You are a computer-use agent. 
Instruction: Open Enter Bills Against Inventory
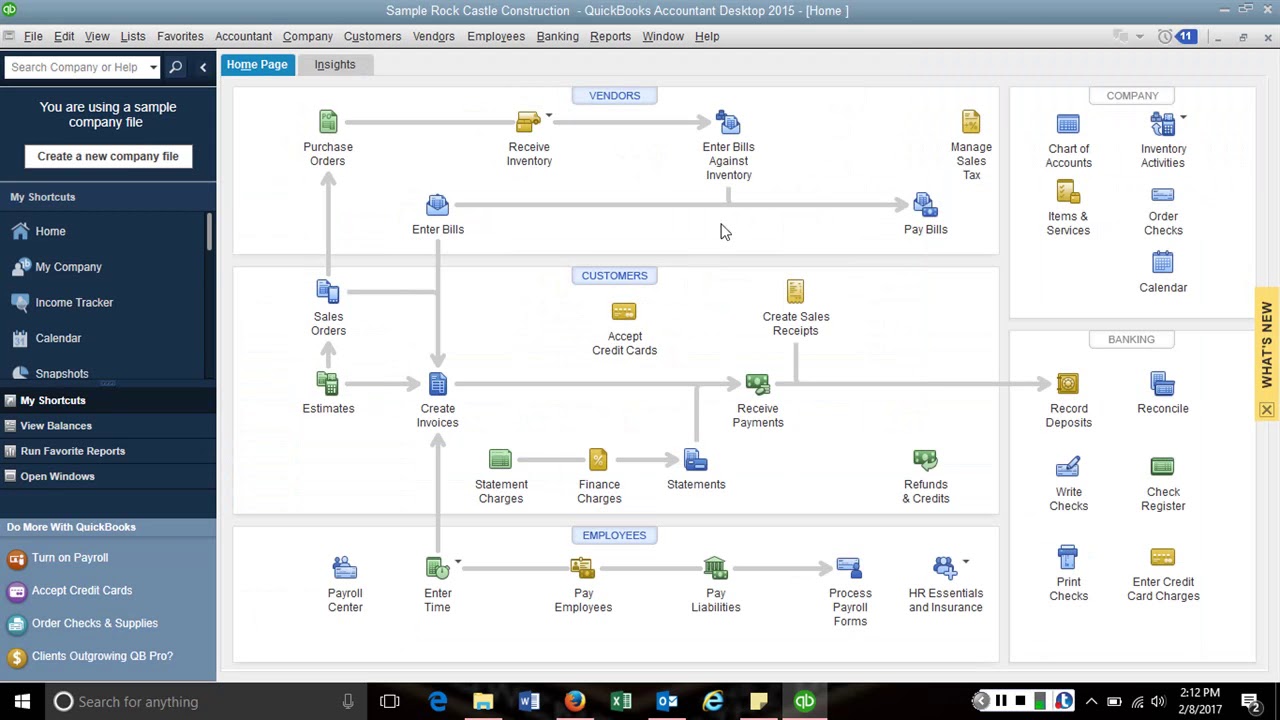pos(728,122)
